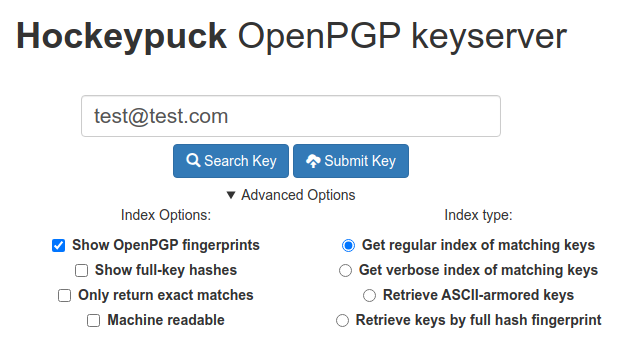638x360 pixels.
Task: Enable the Machine readable checkbox
Action: [94, 321]
